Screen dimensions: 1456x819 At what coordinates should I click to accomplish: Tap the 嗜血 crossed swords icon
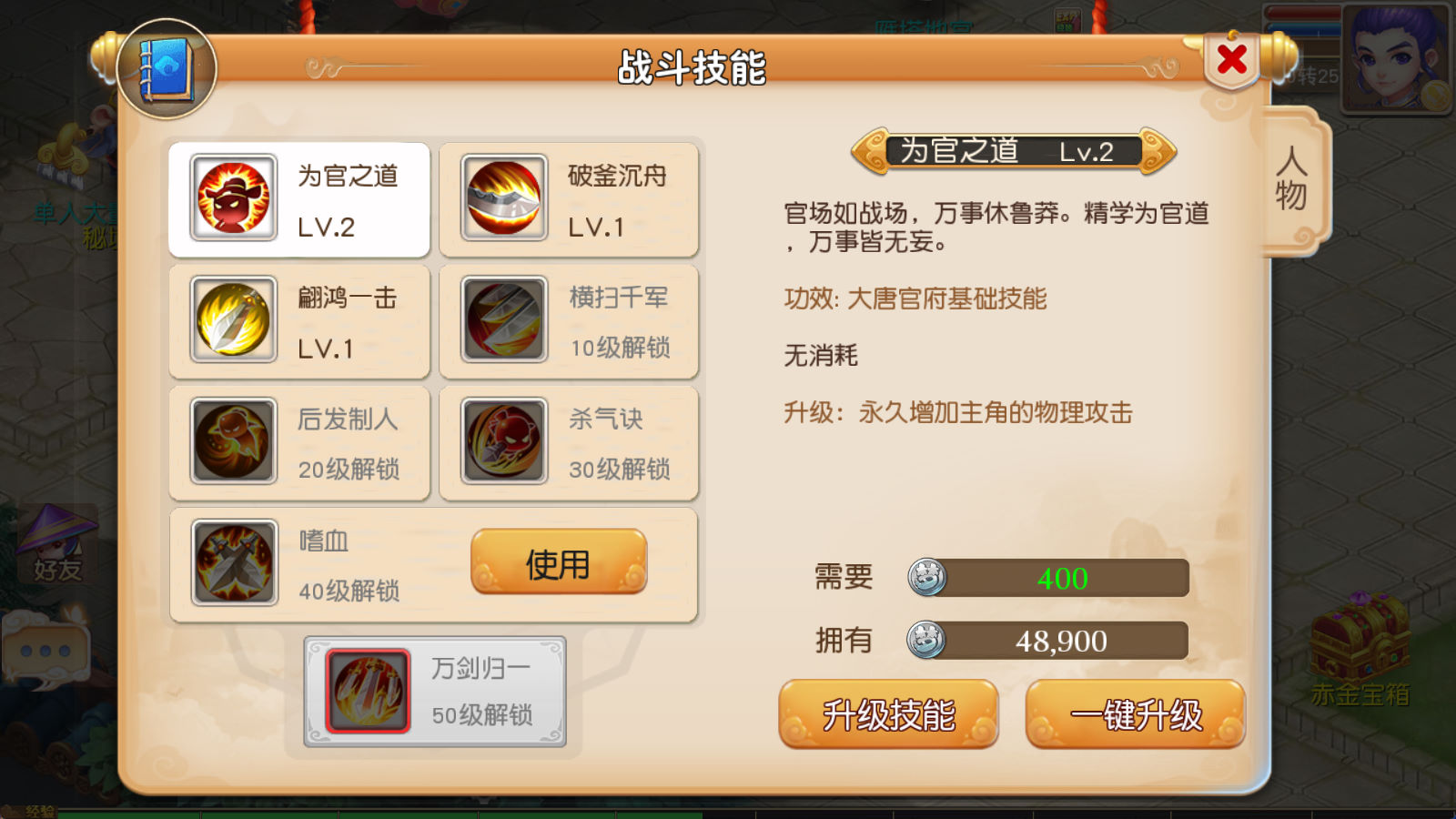[234, 563]
